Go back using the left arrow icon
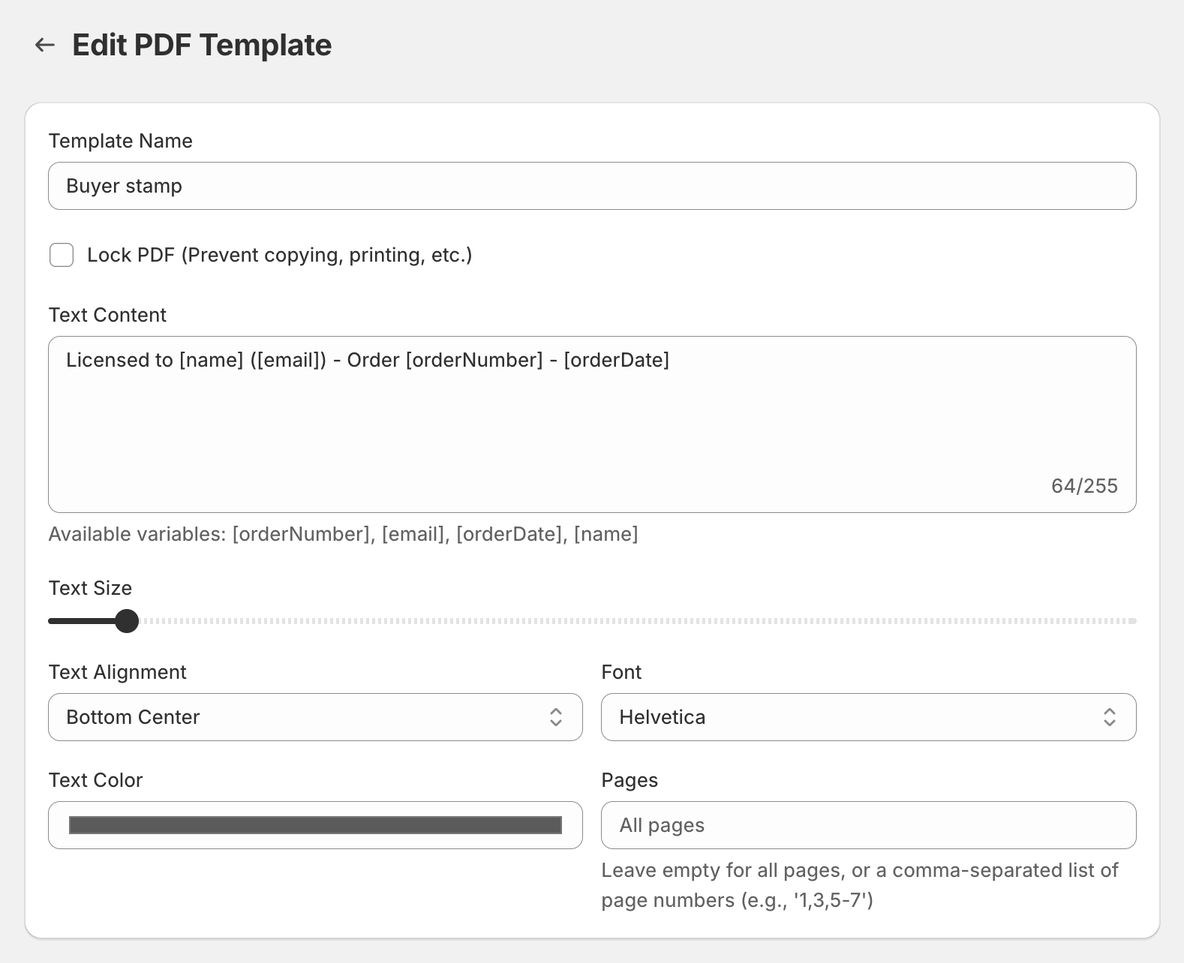Viewport: 1184px width, 963px height. point(45,45)
